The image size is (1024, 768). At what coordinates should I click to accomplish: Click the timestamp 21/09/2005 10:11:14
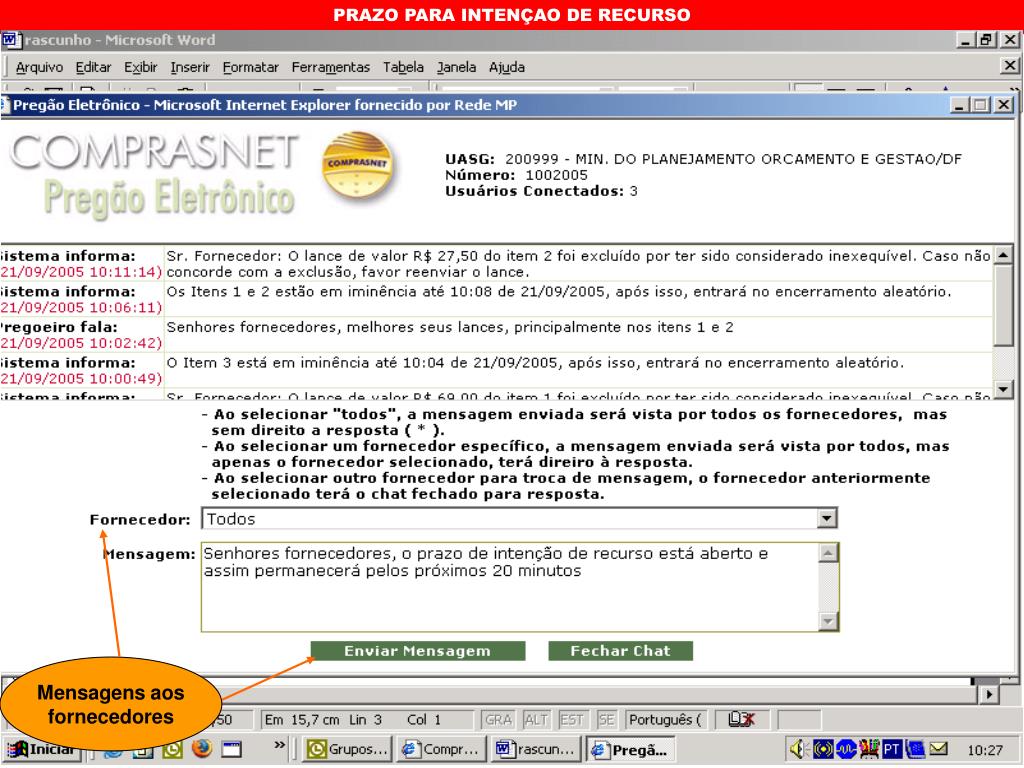[81, 272]
